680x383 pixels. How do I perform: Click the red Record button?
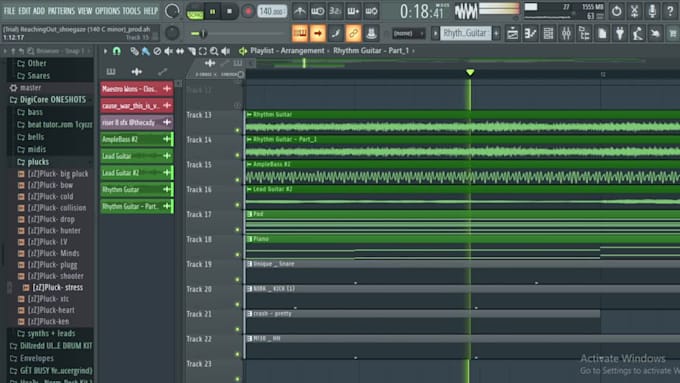click(248, 11)
